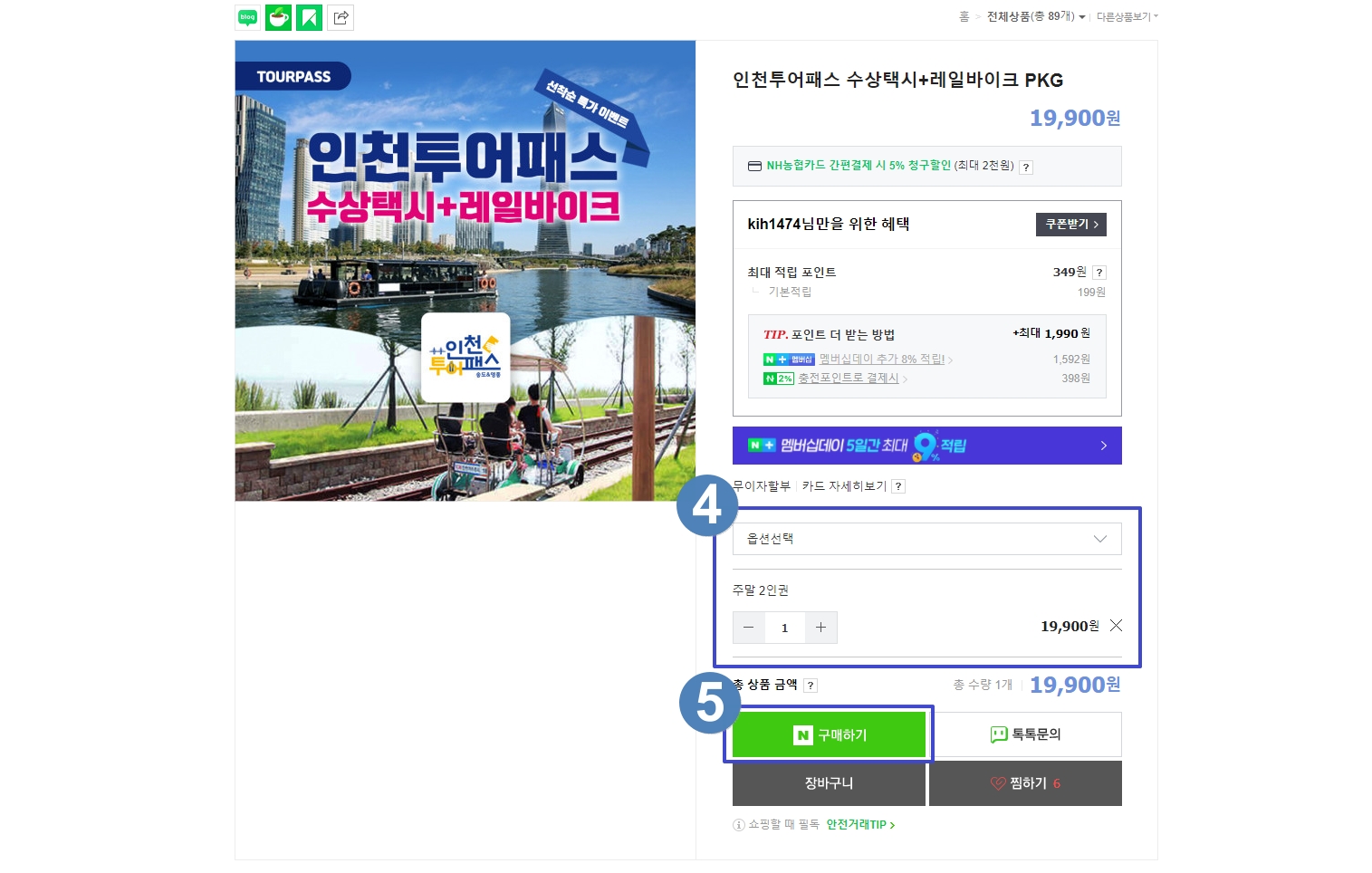This screenshot has height=873, width=1372.
Task: Click help icon next to NH card discount
Action: [1026, 168]
